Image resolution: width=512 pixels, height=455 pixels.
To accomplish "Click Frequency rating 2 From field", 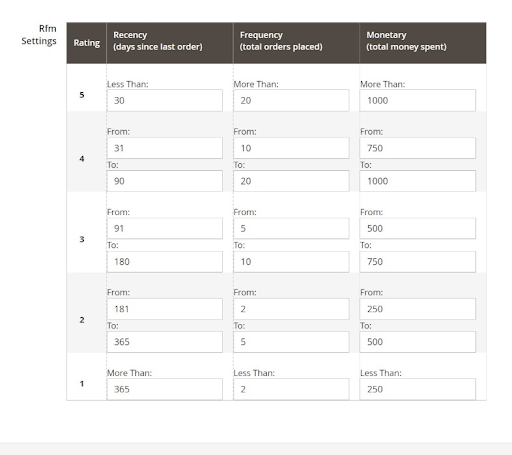I will (291, 309).
